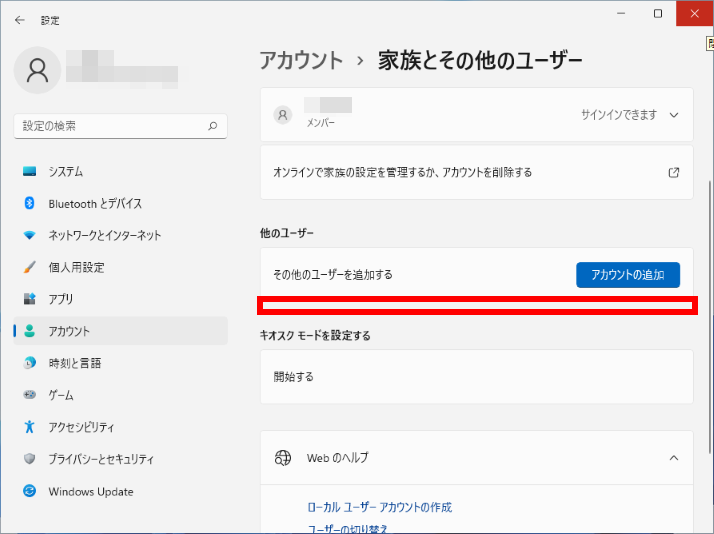Image resolution: width=714 pixels, height=534 pixels.
Task: Click the clock globe icon for 時刻と言語
Action: pos(30,363)
